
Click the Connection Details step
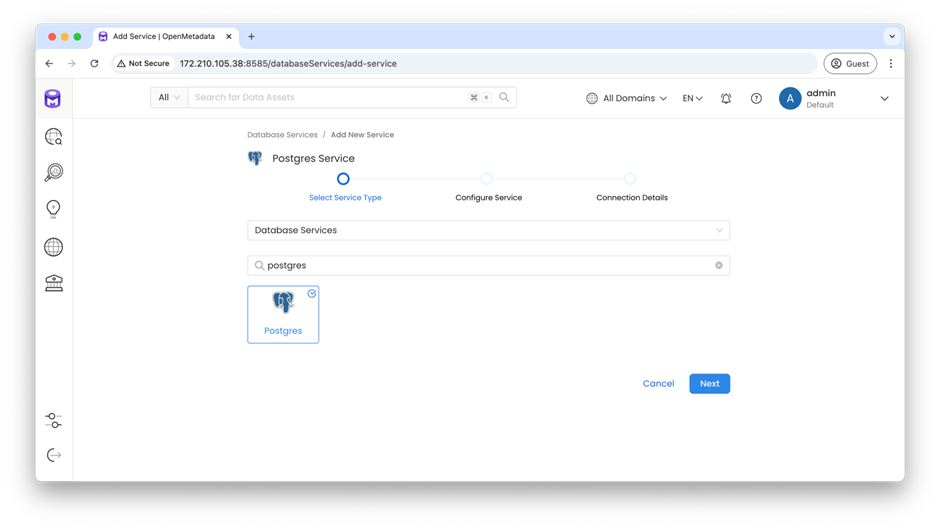pos(632,198)
